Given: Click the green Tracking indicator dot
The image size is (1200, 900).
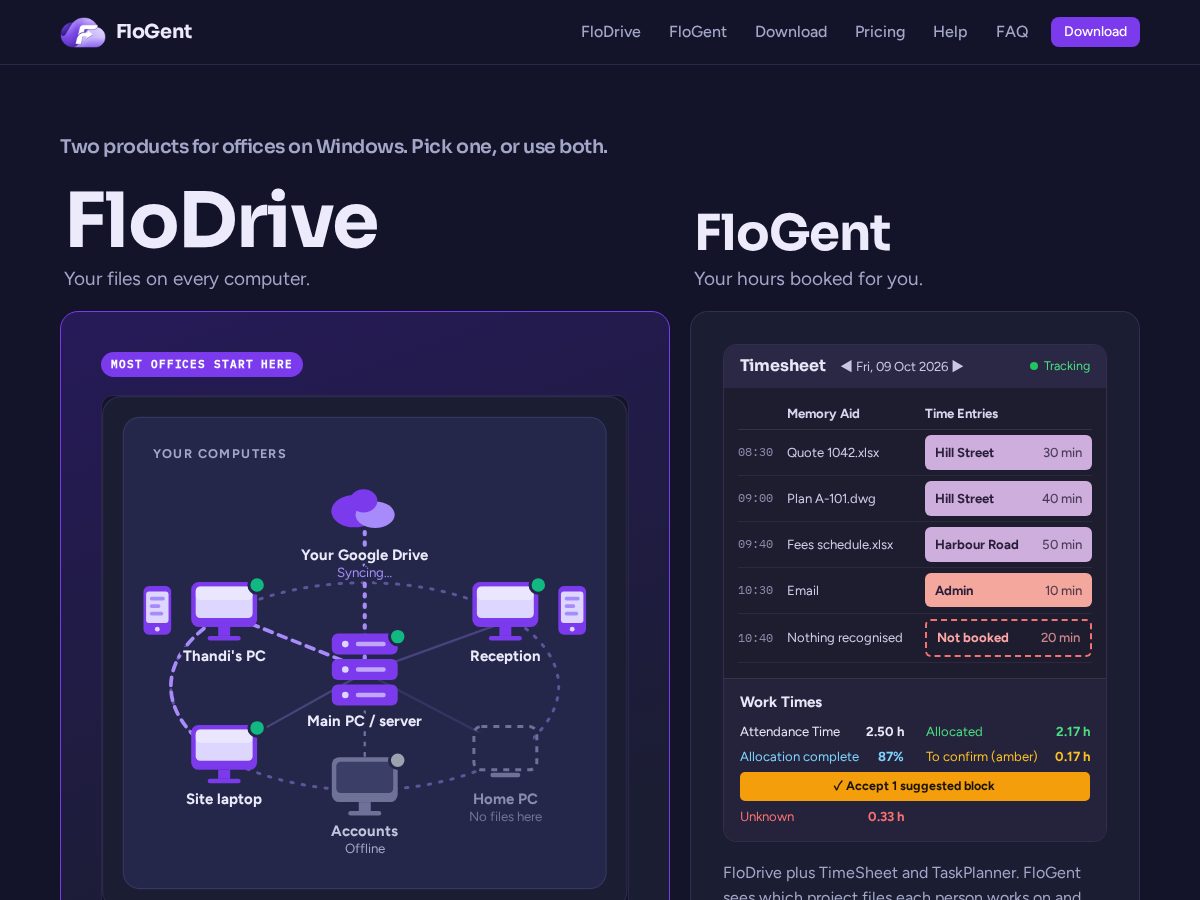Looking at the screenshot, I should (1034, 366).
